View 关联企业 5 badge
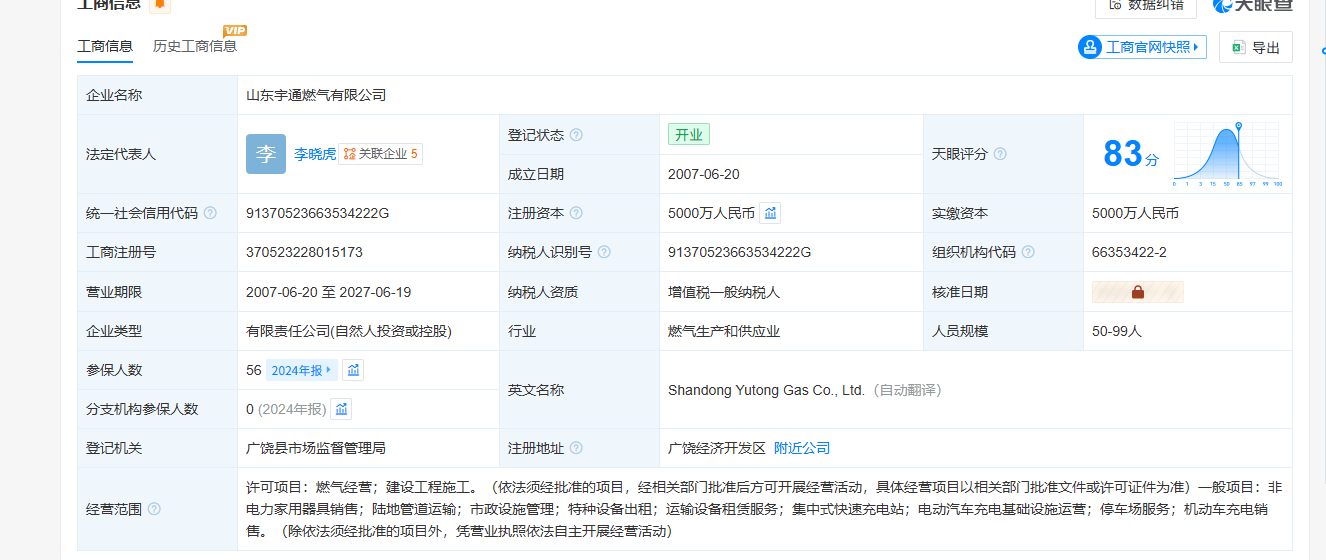 pos(380,154)
